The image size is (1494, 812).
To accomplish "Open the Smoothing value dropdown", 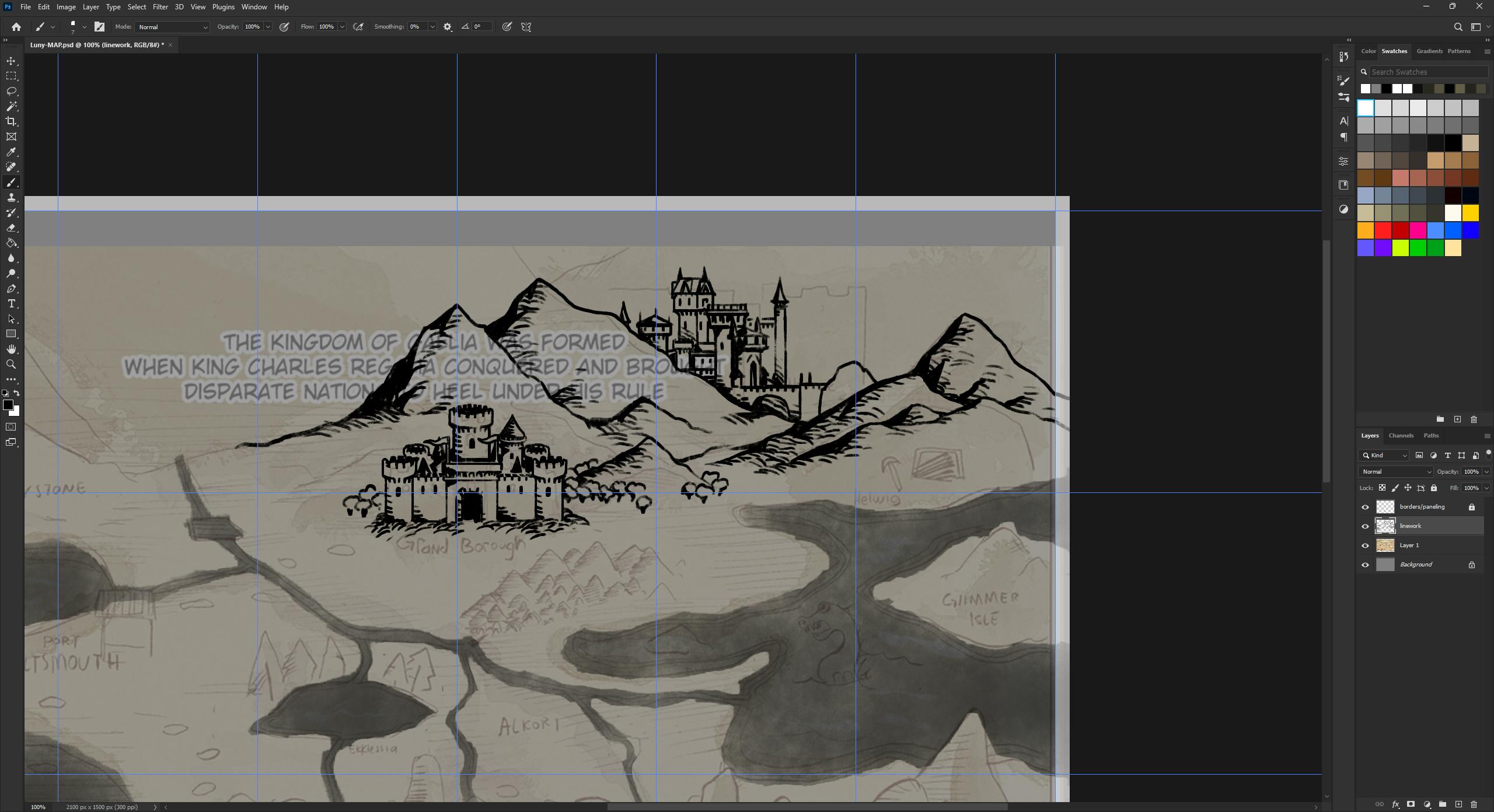I will [432, 27].
